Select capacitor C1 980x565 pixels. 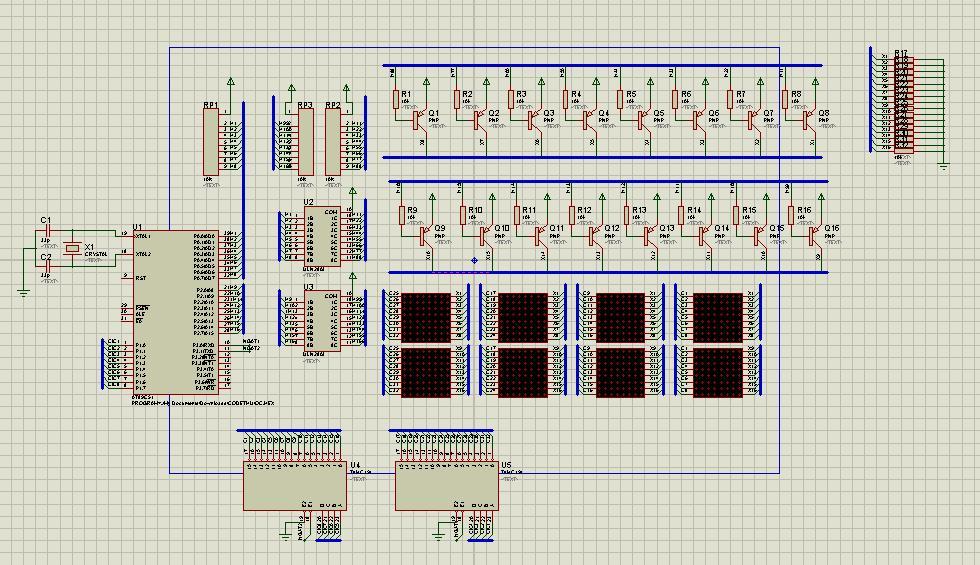point(45,232)
